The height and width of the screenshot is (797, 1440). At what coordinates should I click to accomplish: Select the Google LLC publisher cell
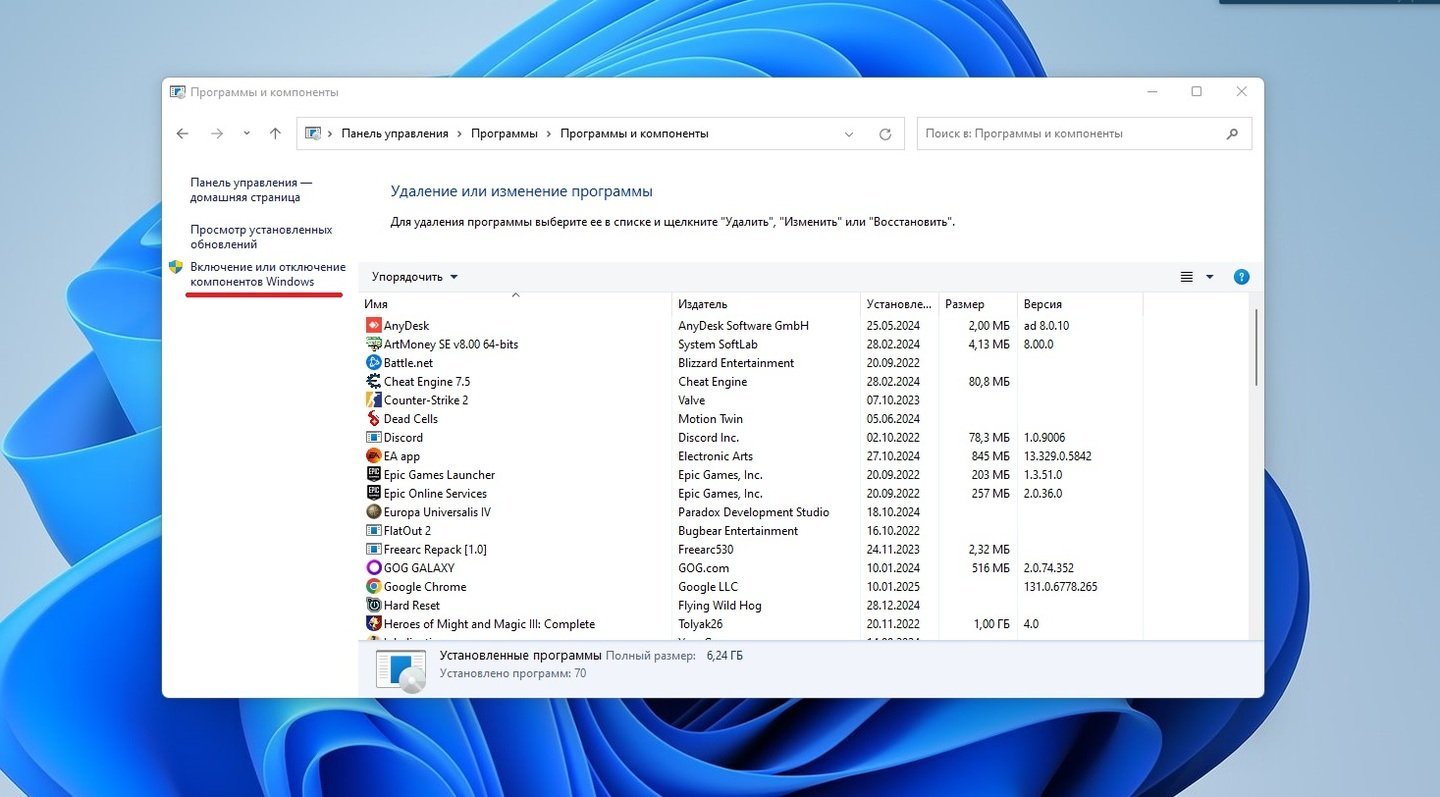pyautogui.click(x=708, y=587)
